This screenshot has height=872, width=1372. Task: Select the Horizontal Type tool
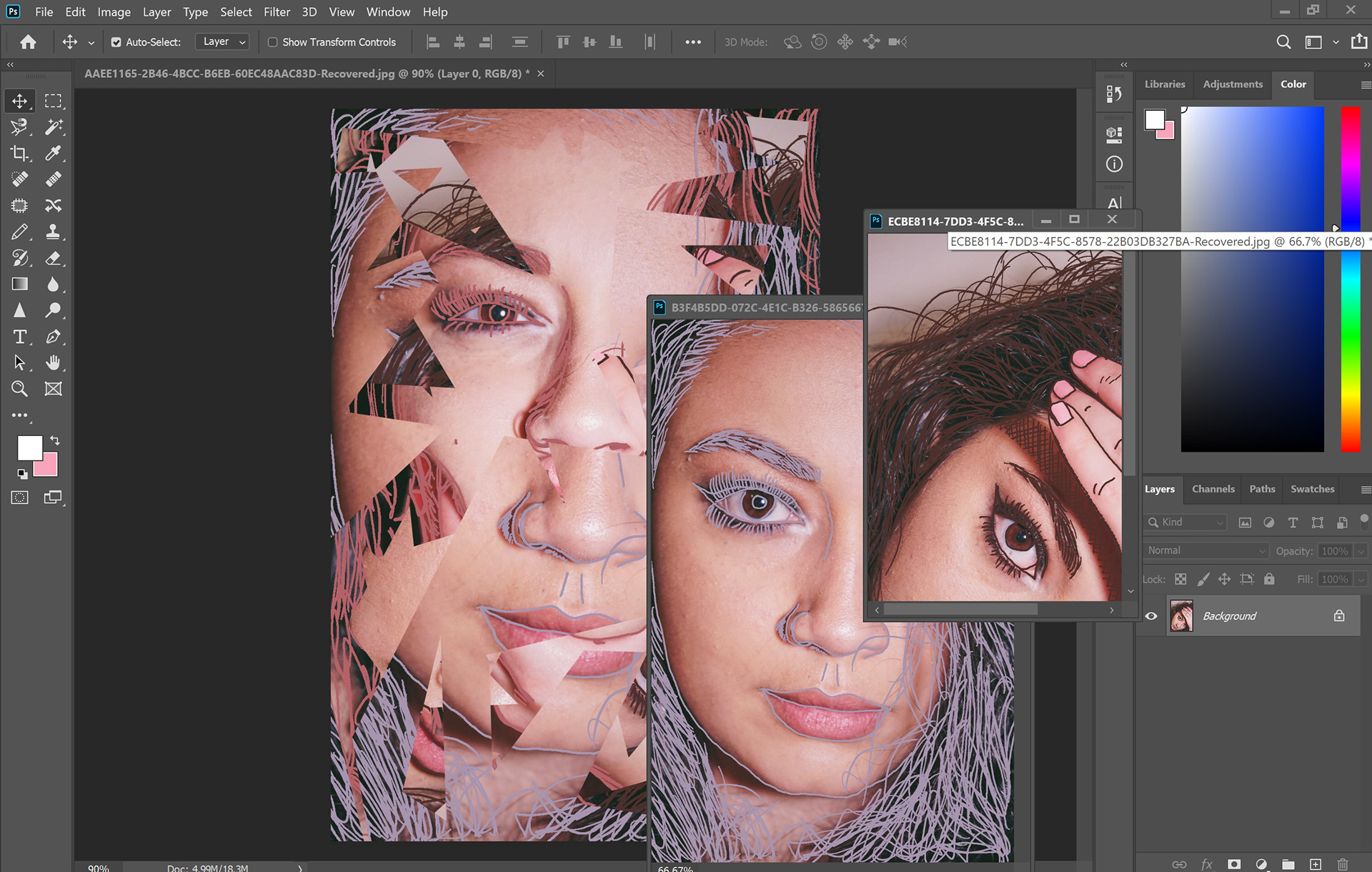tap(19, 337)
